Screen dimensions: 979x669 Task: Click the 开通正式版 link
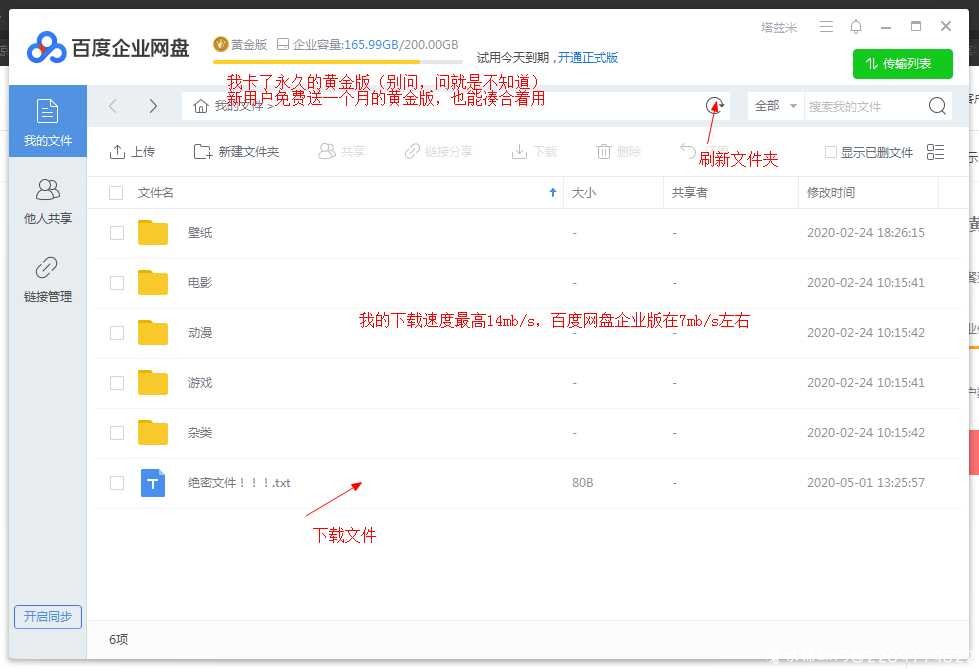pyautogui.click(x=588, y=57)
